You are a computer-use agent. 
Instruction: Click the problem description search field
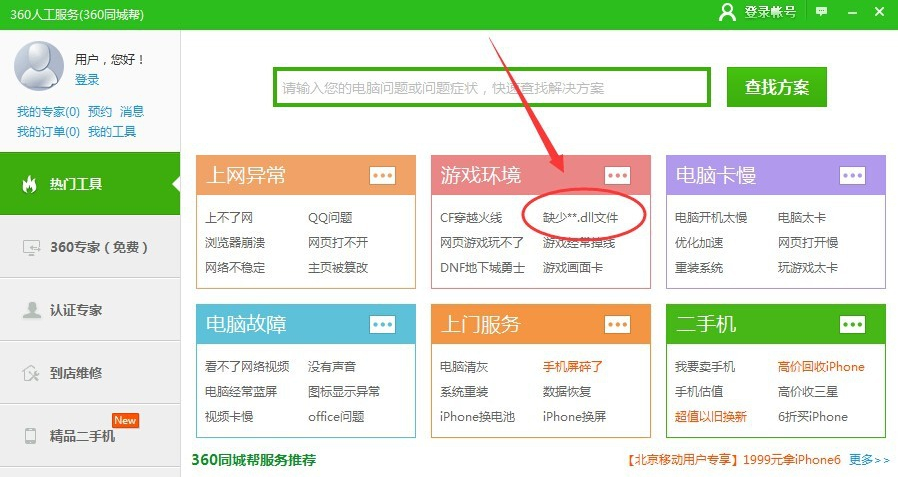[490, 88]
